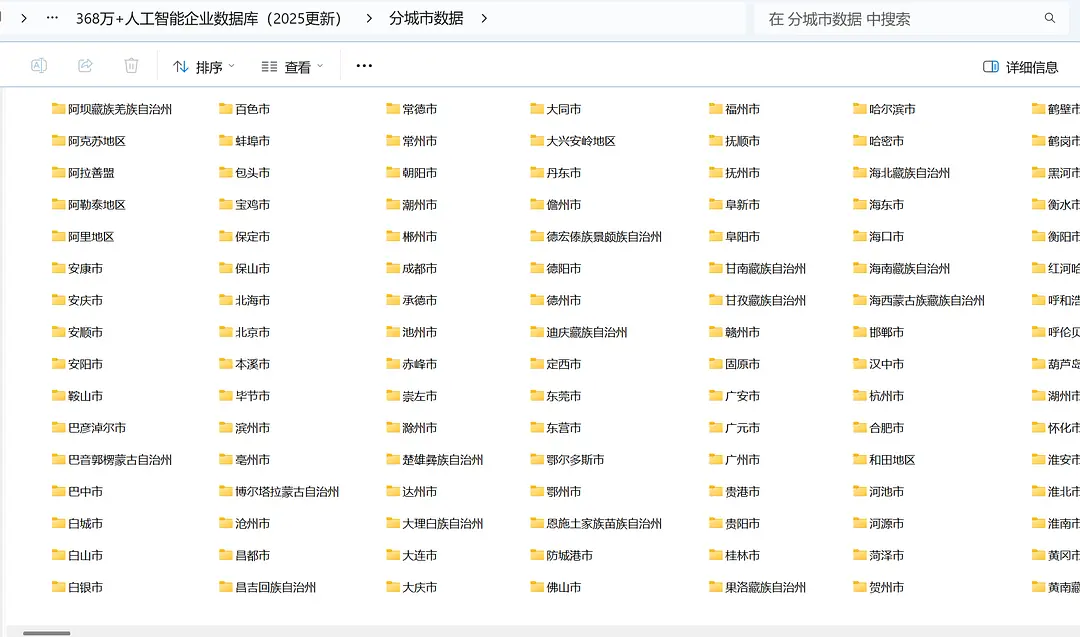Click the breadcrumb ellipsis for hidden path
The width and height of the screenshot is (1080, 637).
(x=52, y=18)
